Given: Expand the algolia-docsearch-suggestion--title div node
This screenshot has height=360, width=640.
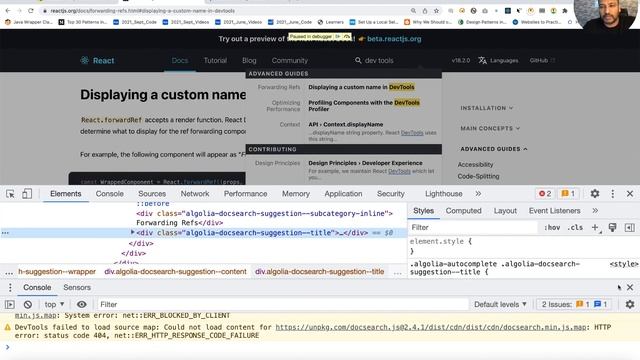Looking at the screenshot, I should [132, 232].
